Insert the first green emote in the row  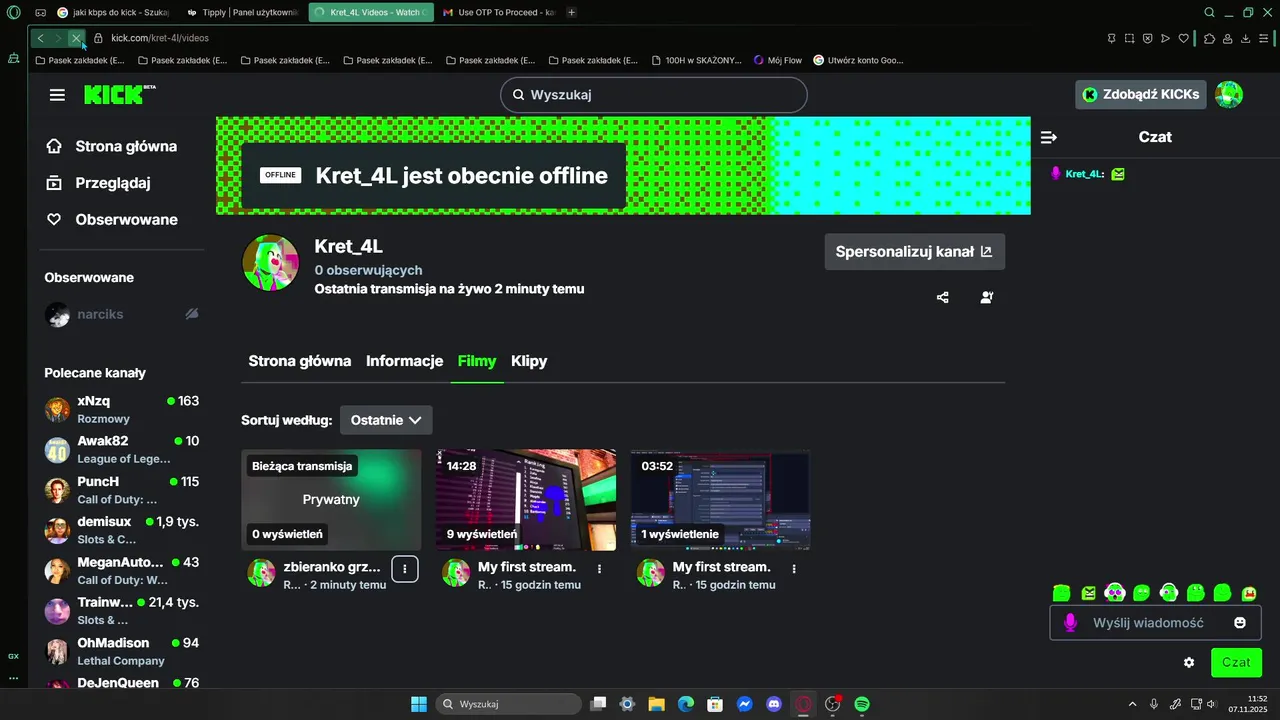pyautogui.click(x=1061, y=593)
